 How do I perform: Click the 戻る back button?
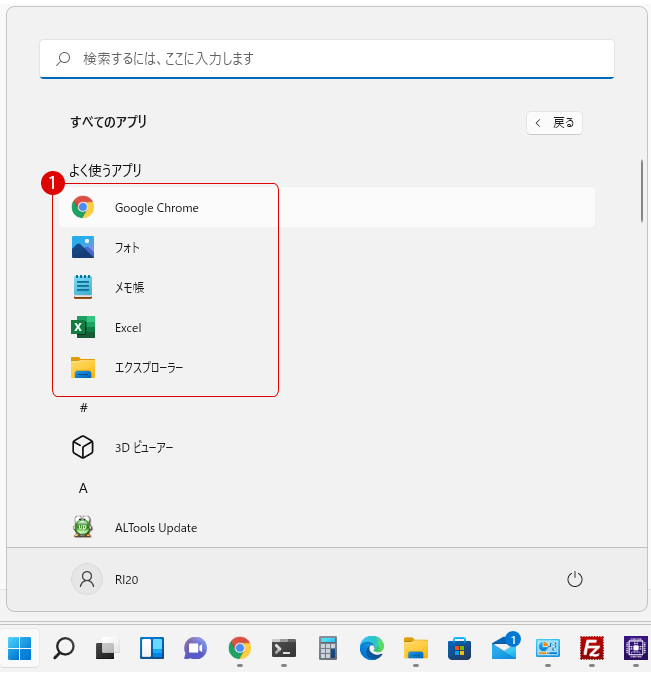click(554, 123)
